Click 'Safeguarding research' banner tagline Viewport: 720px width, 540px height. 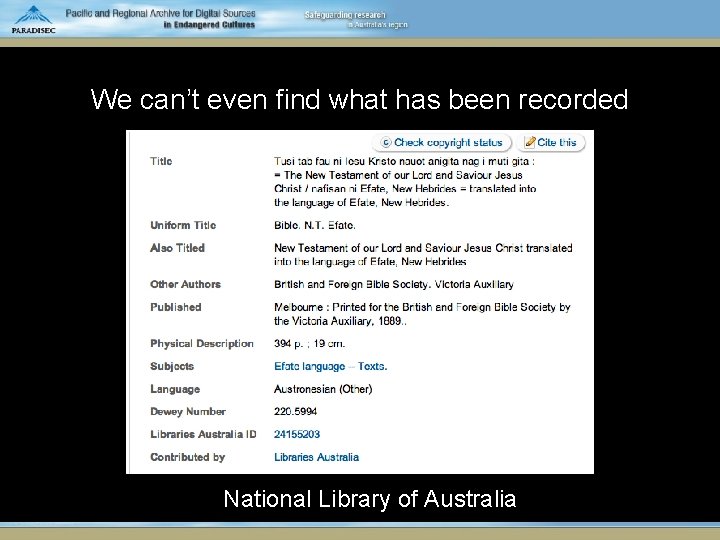[345, 15]
